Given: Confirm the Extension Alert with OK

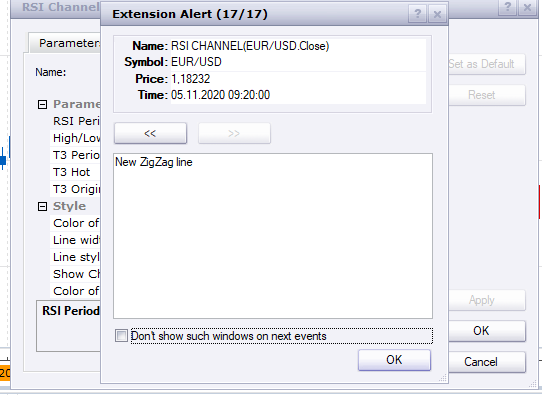Looking at the screenshot, I should [x=394, y=360].
